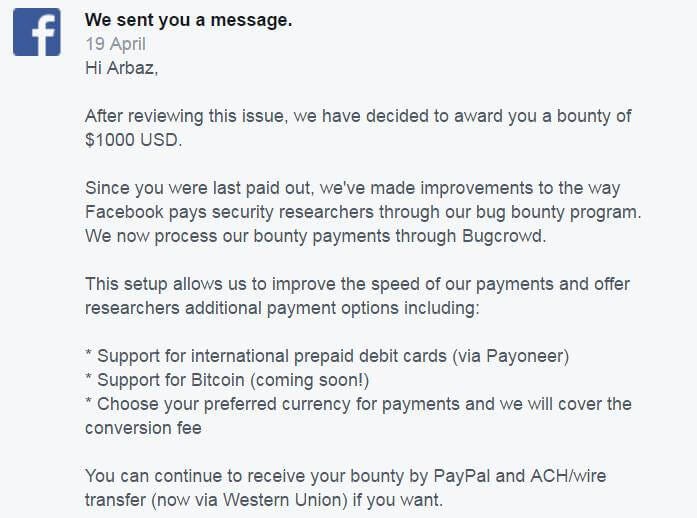Click 'This setup allows us to improve' line
Image resolution: width=697 pixels, height=518 pixels.
(357, 284)
